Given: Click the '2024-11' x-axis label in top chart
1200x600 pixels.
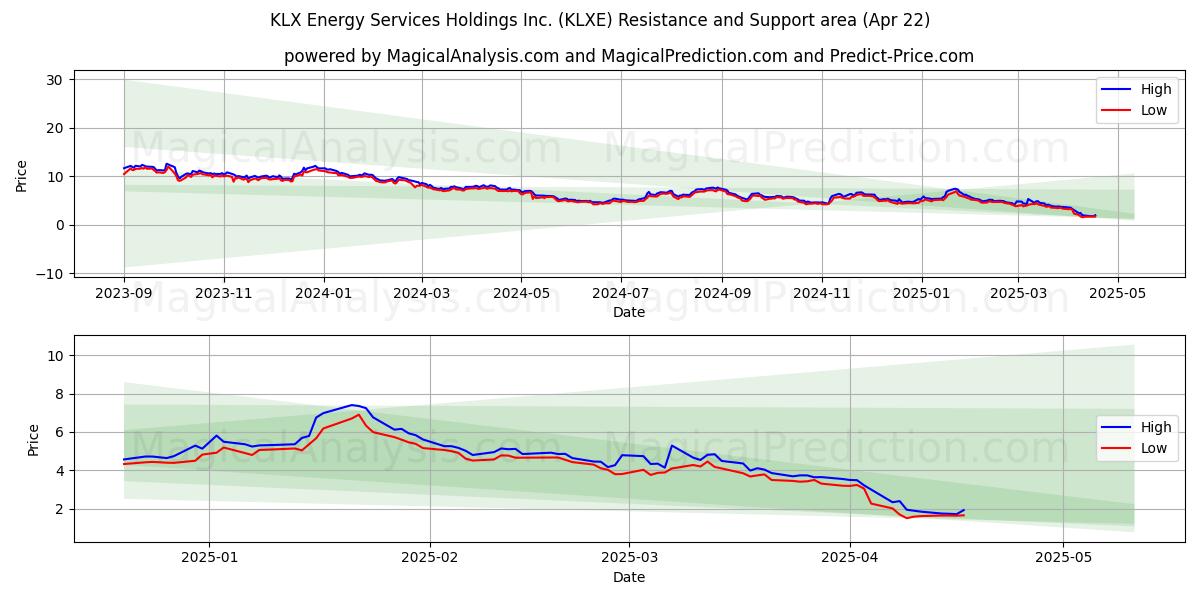Looking at the screenshot, I should tap(821, 295).
